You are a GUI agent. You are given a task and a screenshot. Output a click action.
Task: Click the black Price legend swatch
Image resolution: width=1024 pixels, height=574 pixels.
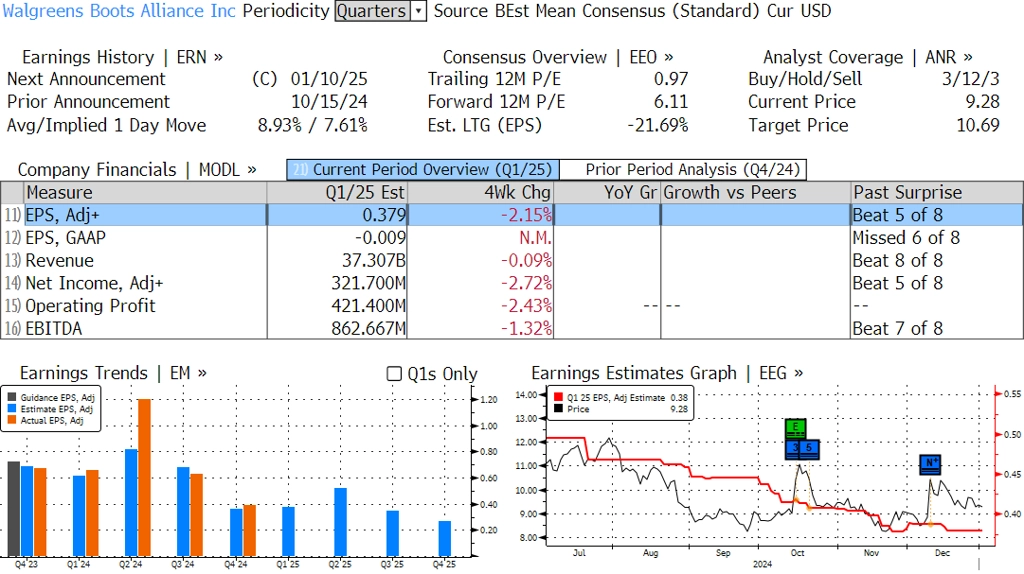(558, 409)
